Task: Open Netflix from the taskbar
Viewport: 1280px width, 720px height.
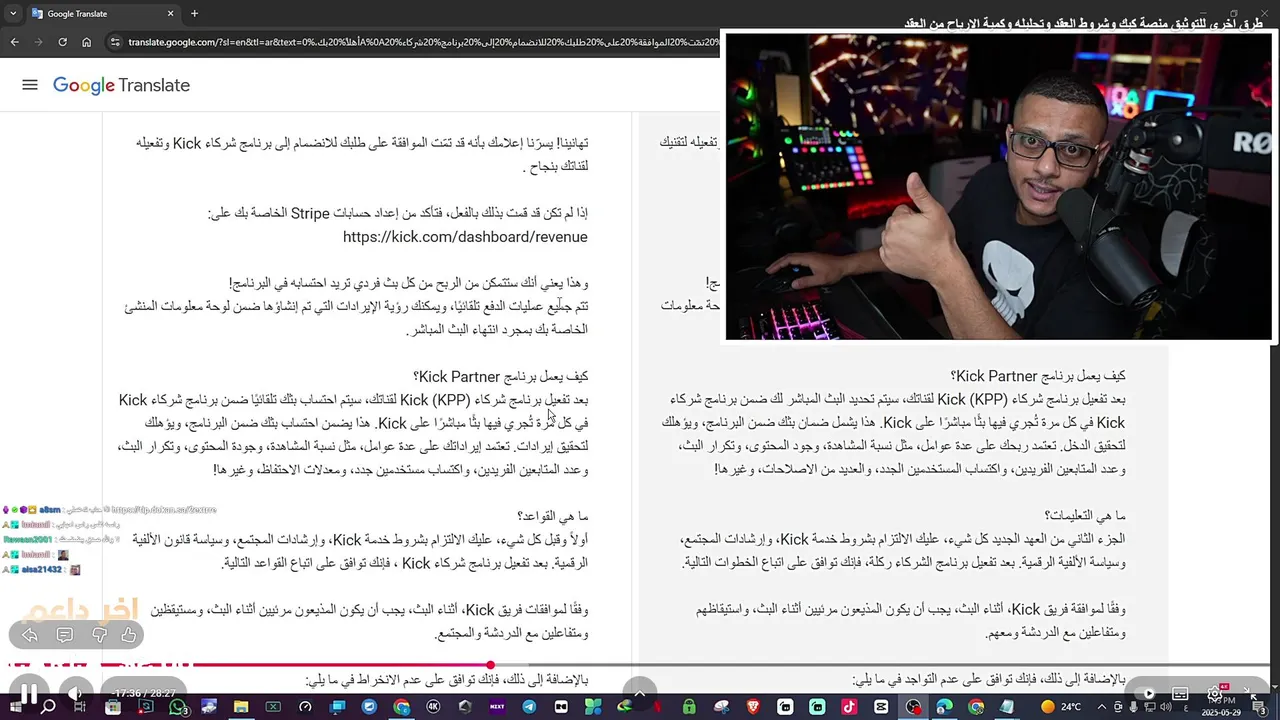Action: 657,707
